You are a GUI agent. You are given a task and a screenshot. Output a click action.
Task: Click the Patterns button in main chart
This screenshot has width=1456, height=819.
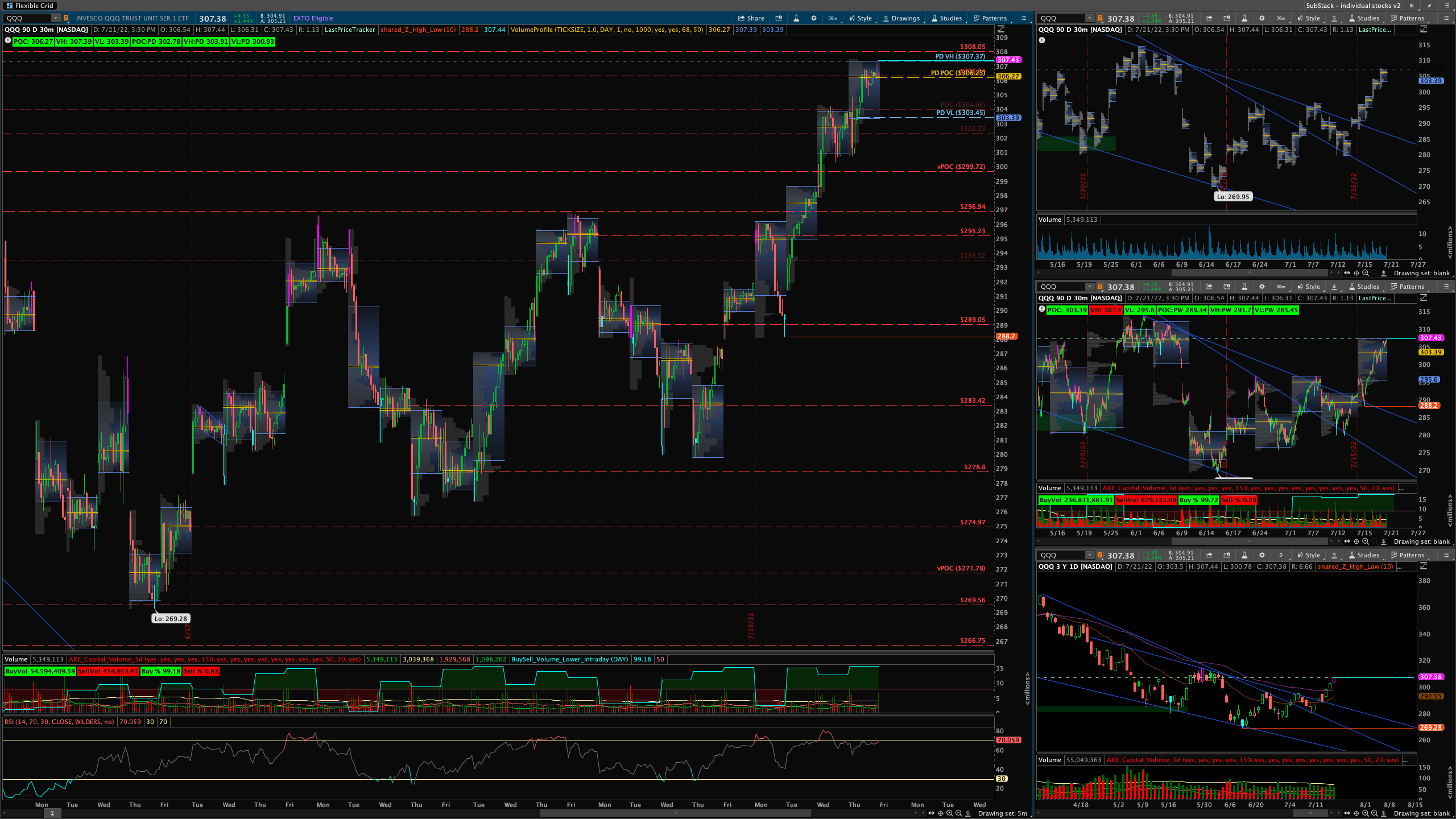[x=990, y=18]
